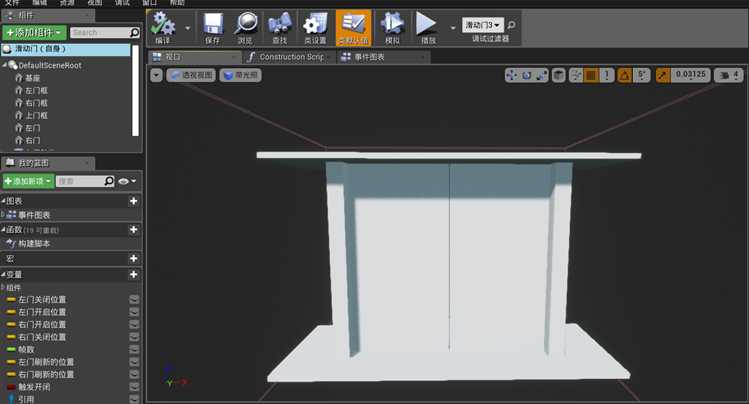Click the 透视视图 perspective view button
749x404 pixels.
191,75
